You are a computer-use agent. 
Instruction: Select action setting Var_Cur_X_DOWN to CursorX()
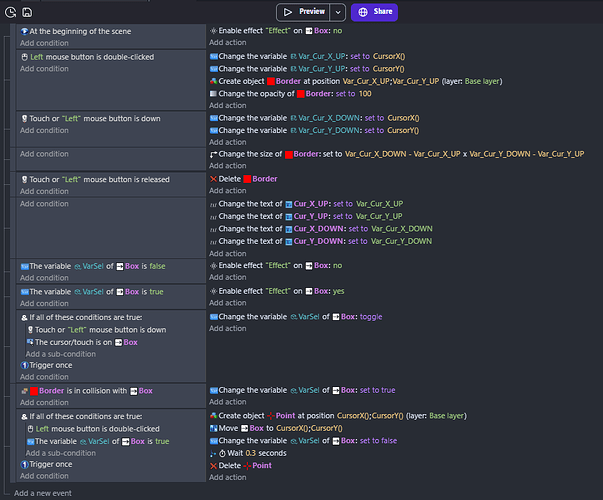click(x=315, y=118)
